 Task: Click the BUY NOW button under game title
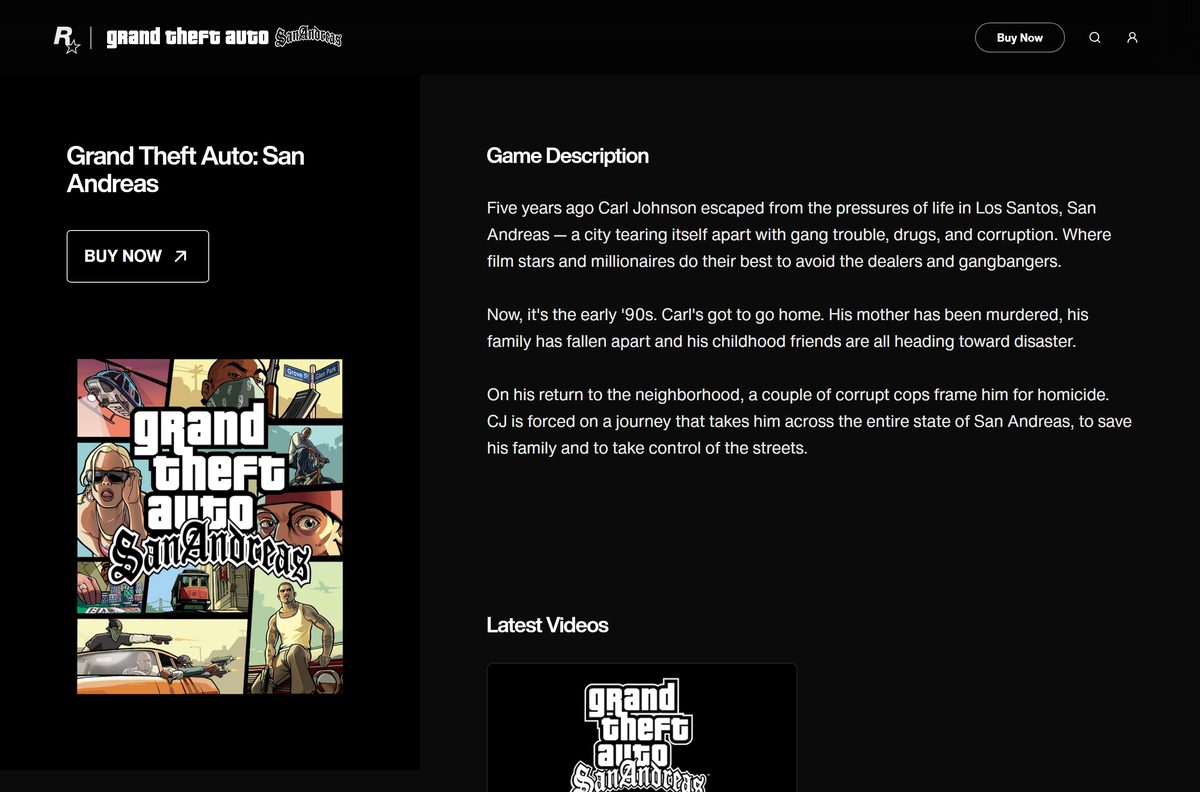(x=138, y=256)
